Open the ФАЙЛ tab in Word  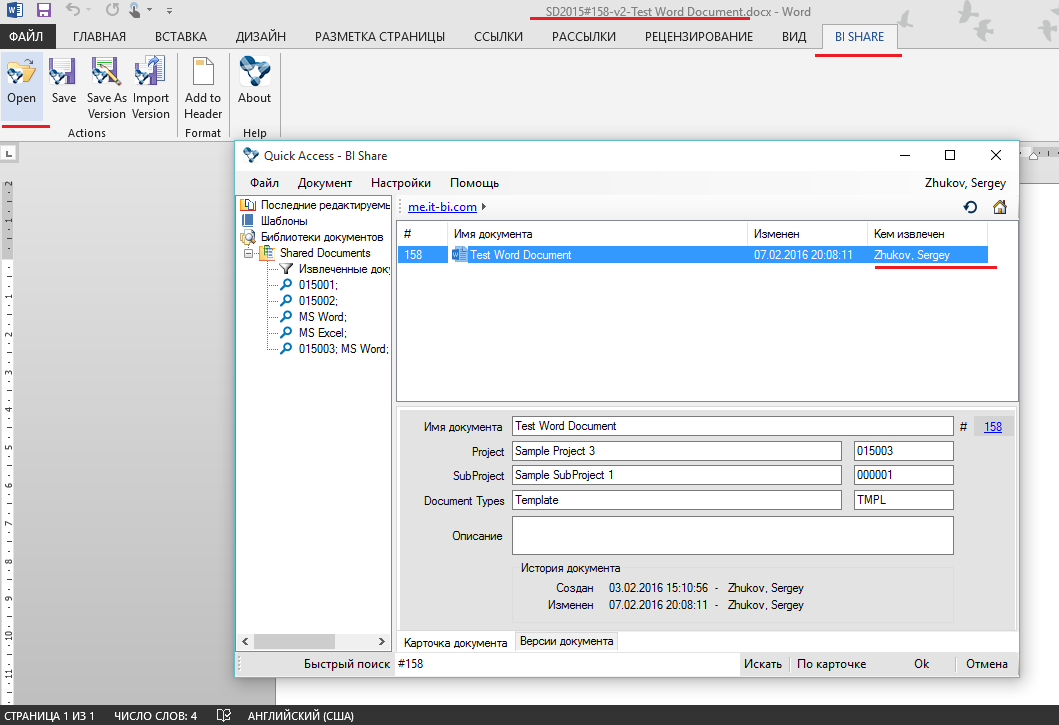point(26,36)
